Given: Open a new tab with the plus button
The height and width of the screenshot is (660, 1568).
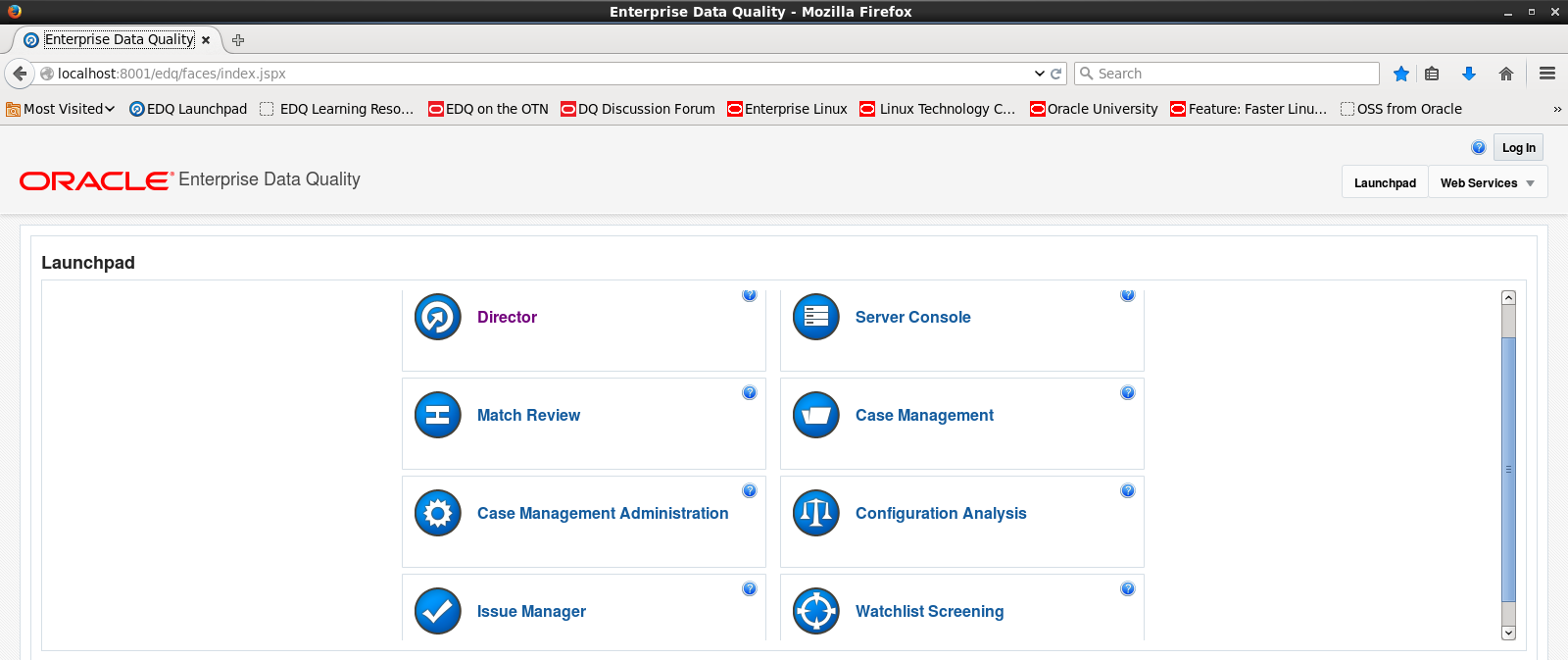Looking at the screenshot, I should pos(238,40).
